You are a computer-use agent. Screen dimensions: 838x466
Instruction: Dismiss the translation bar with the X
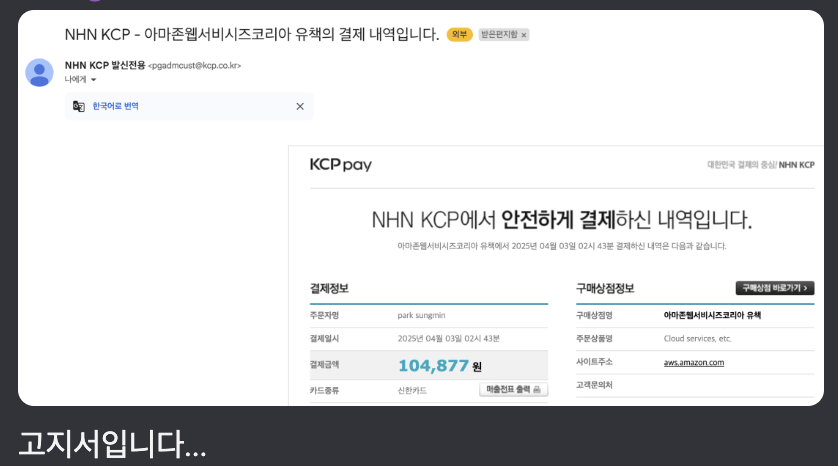click(x=300, y=106)
